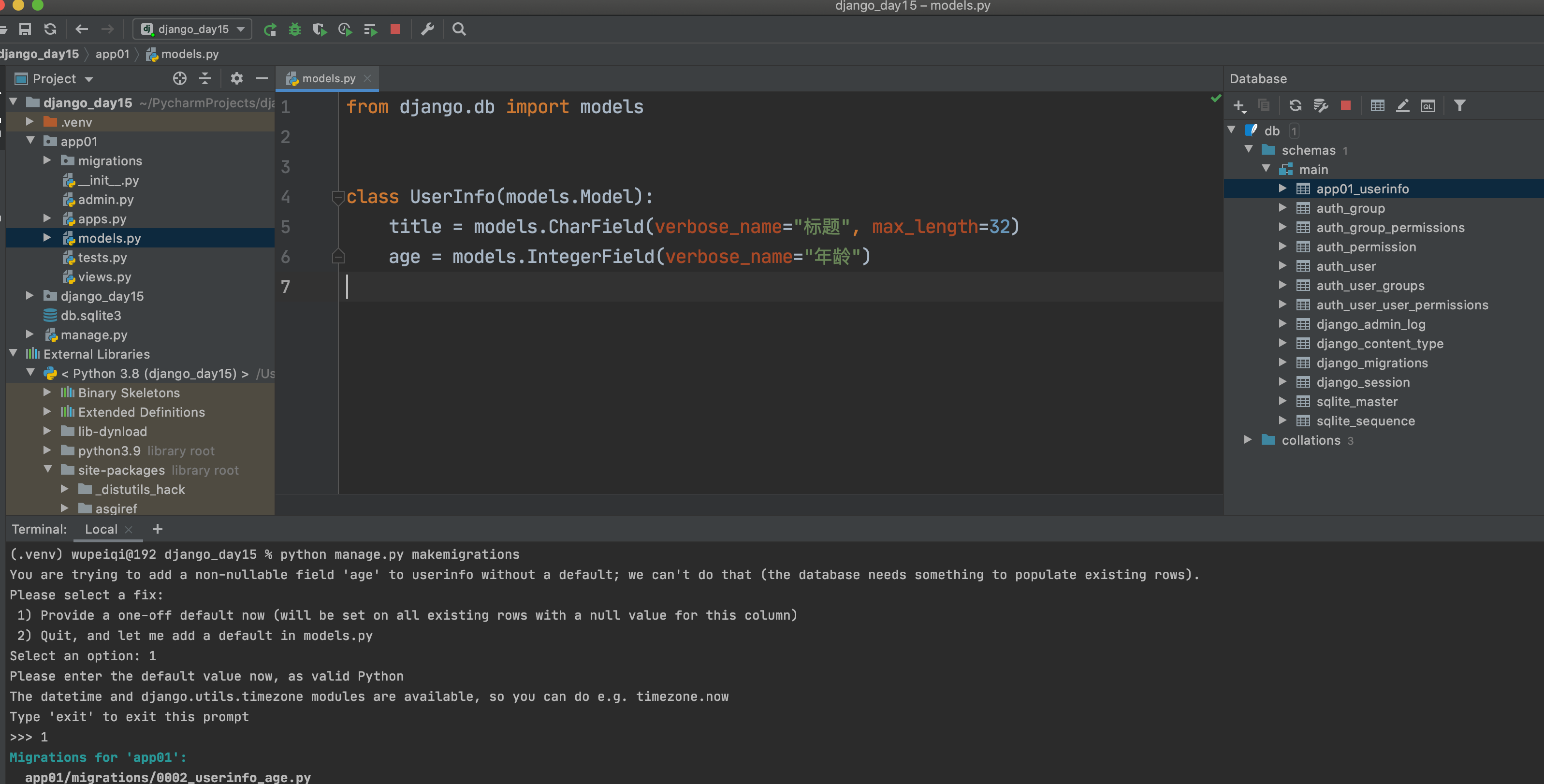This screenshot has height=784, width=1544.
Task: Run django_day15 with the green run icon
Action: coord(270,29)
